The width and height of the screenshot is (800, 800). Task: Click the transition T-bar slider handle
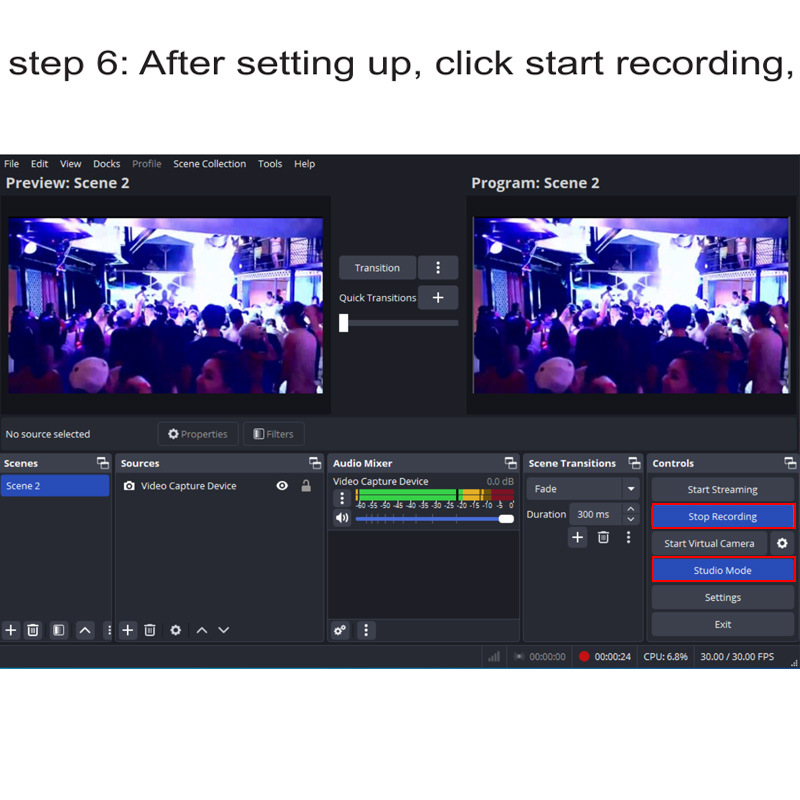click(343, 323)
